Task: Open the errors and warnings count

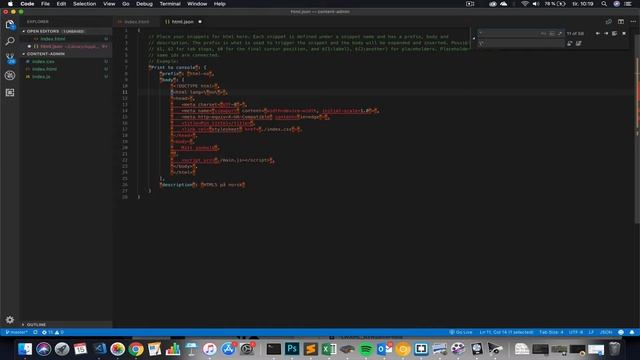Action: tap(53, 332)
